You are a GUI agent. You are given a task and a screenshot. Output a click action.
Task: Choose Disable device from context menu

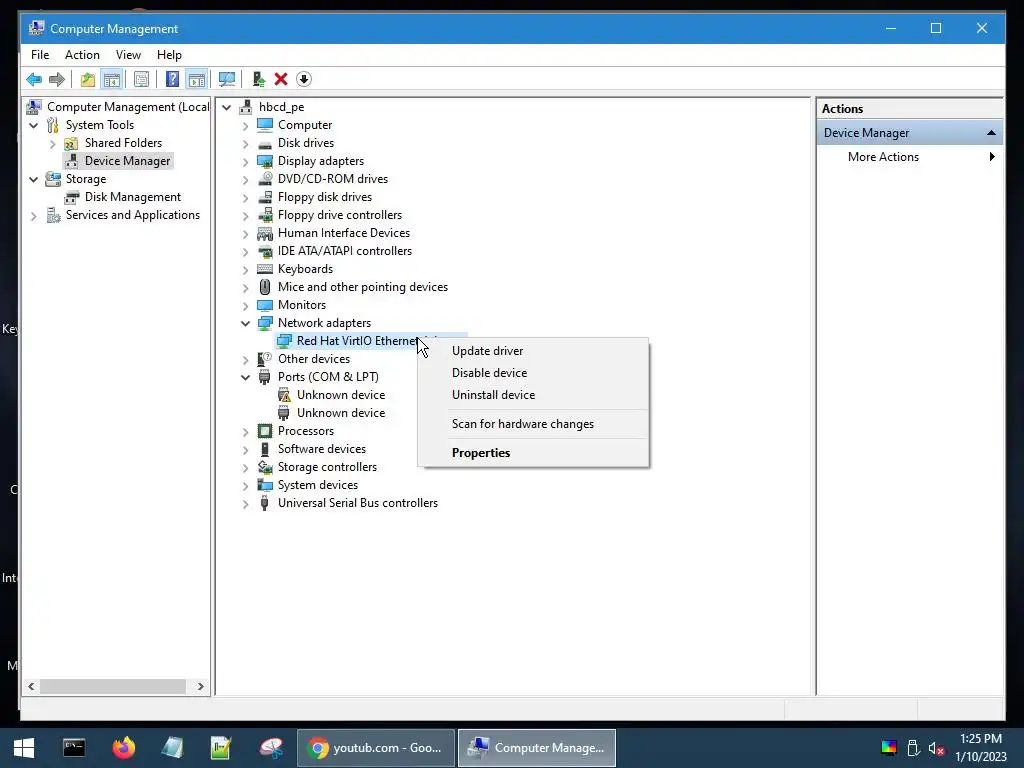tap(533, 373)
